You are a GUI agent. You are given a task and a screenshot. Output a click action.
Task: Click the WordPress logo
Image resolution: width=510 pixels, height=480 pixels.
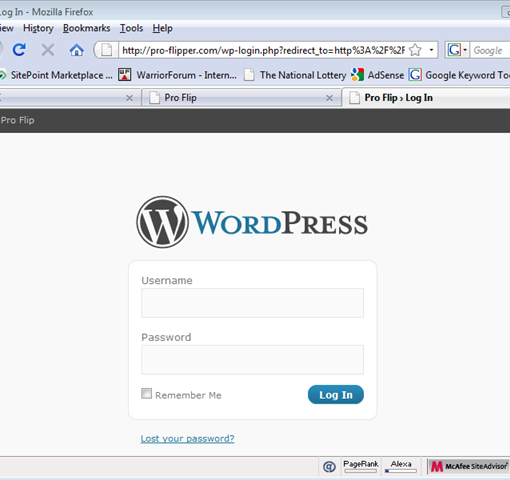252,222
